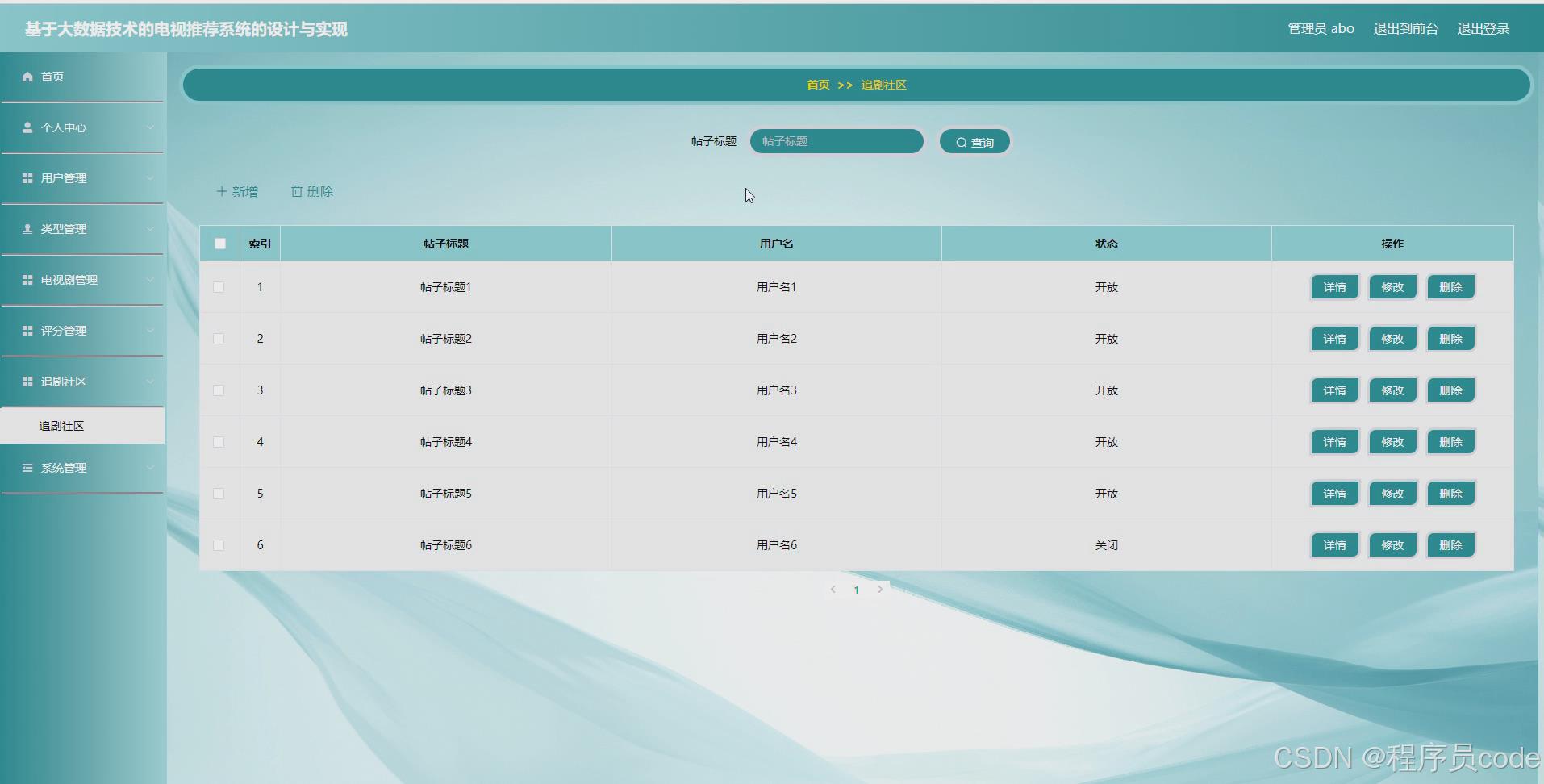Screen dimensions: 1544x784
Task: Click the trash icon beside toolbar 删除
Action: (x=297, y=191)
